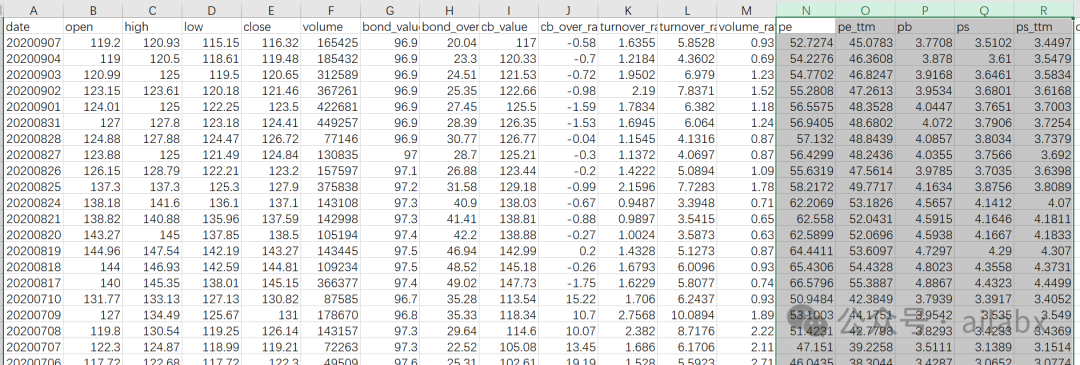Click the 'volume' header cell
Image resolution: width=1080 pixels, height=365 pixels.
[x=331, y=27]
